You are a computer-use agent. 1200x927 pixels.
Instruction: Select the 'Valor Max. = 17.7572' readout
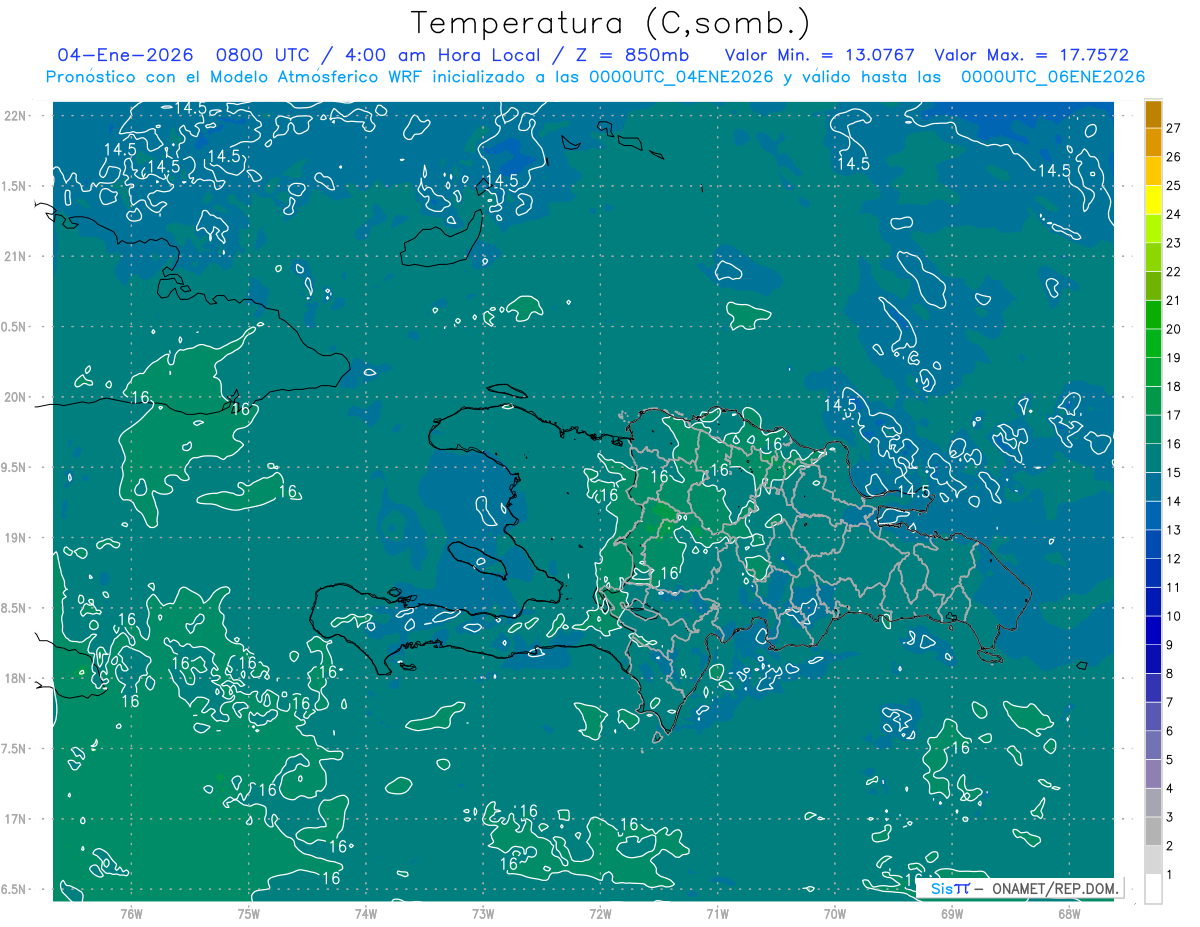1031,56
